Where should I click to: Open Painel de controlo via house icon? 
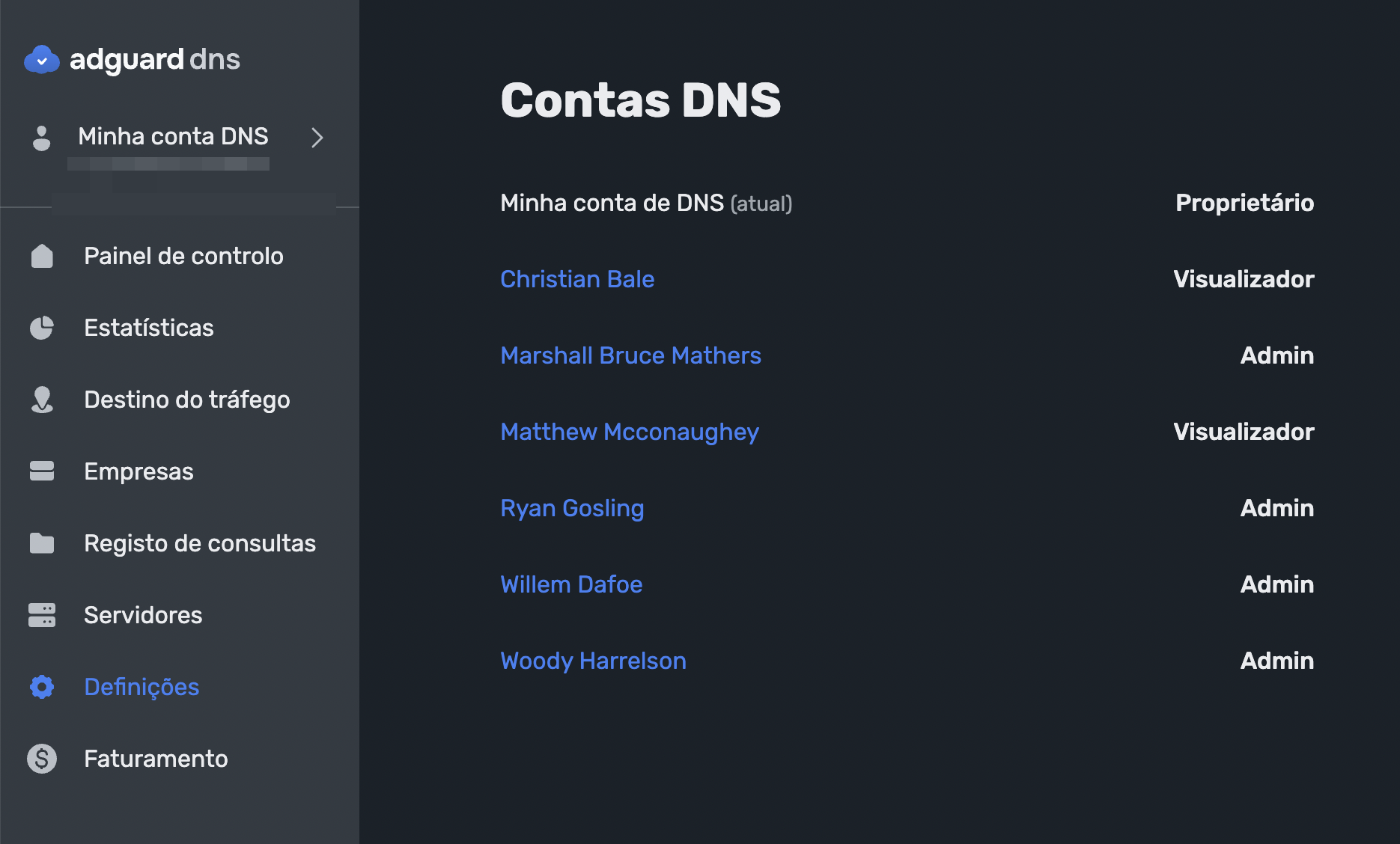pos(42,256)
